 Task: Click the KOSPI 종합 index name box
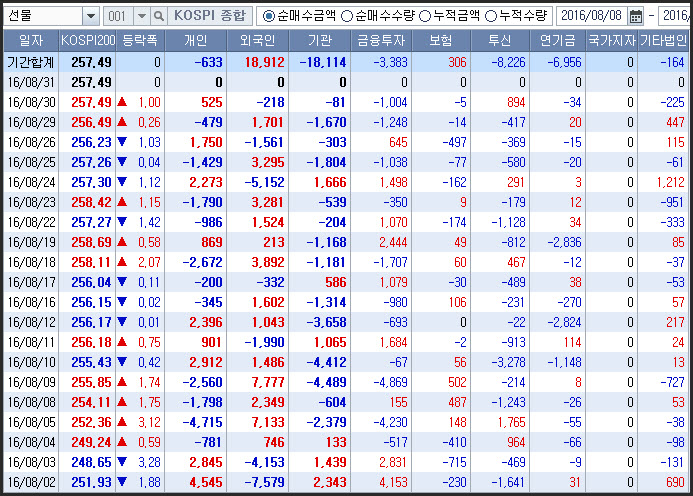pos(210,16)
